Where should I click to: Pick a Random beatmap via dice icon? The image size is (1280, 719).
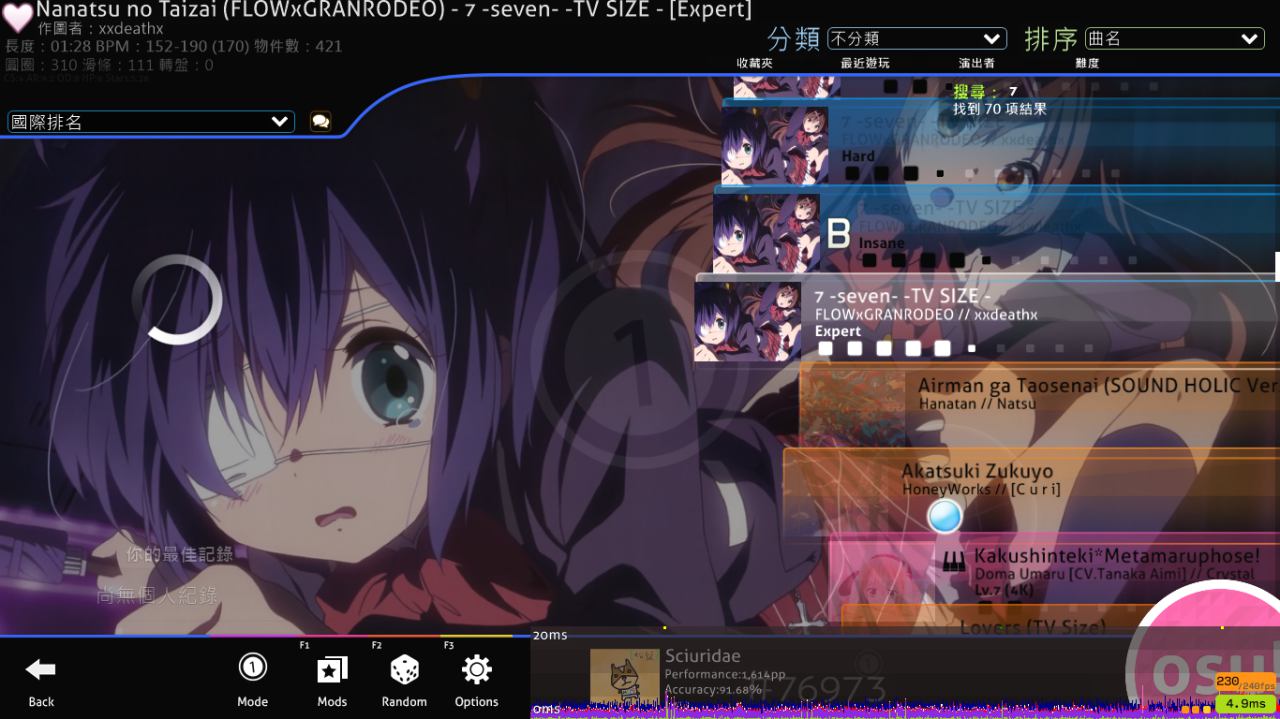[x=404, y=680]
